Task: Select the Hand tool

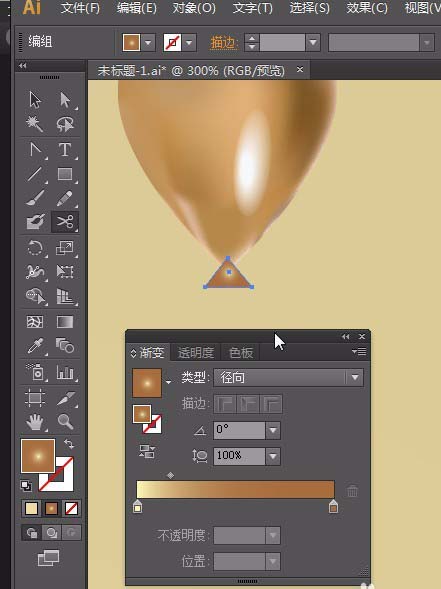Action: [35, 422]
